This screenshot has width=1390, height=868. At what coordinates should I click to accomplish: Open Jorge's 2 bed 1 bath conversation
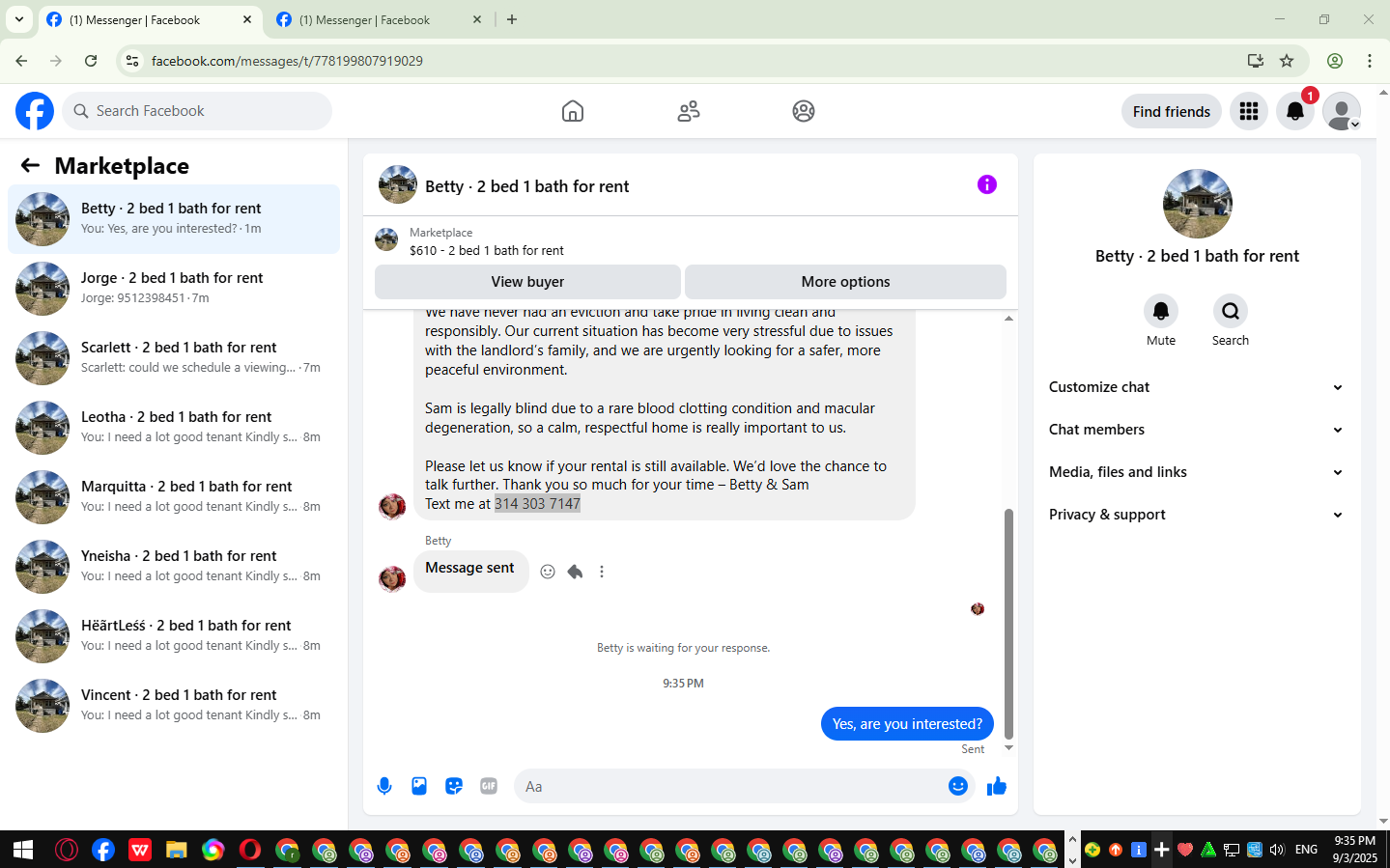click(x=174, y=289)
